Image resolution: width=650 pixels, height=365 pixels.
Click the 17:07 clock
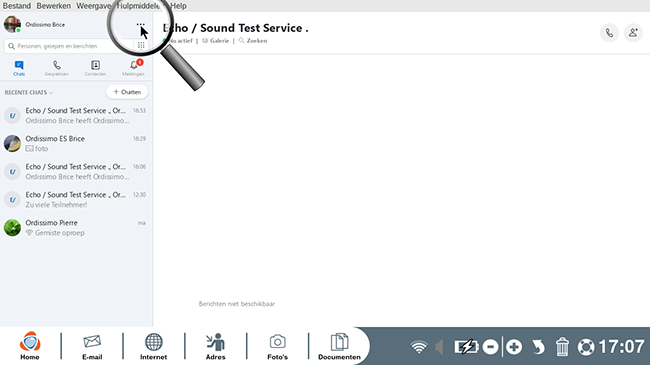621,346
